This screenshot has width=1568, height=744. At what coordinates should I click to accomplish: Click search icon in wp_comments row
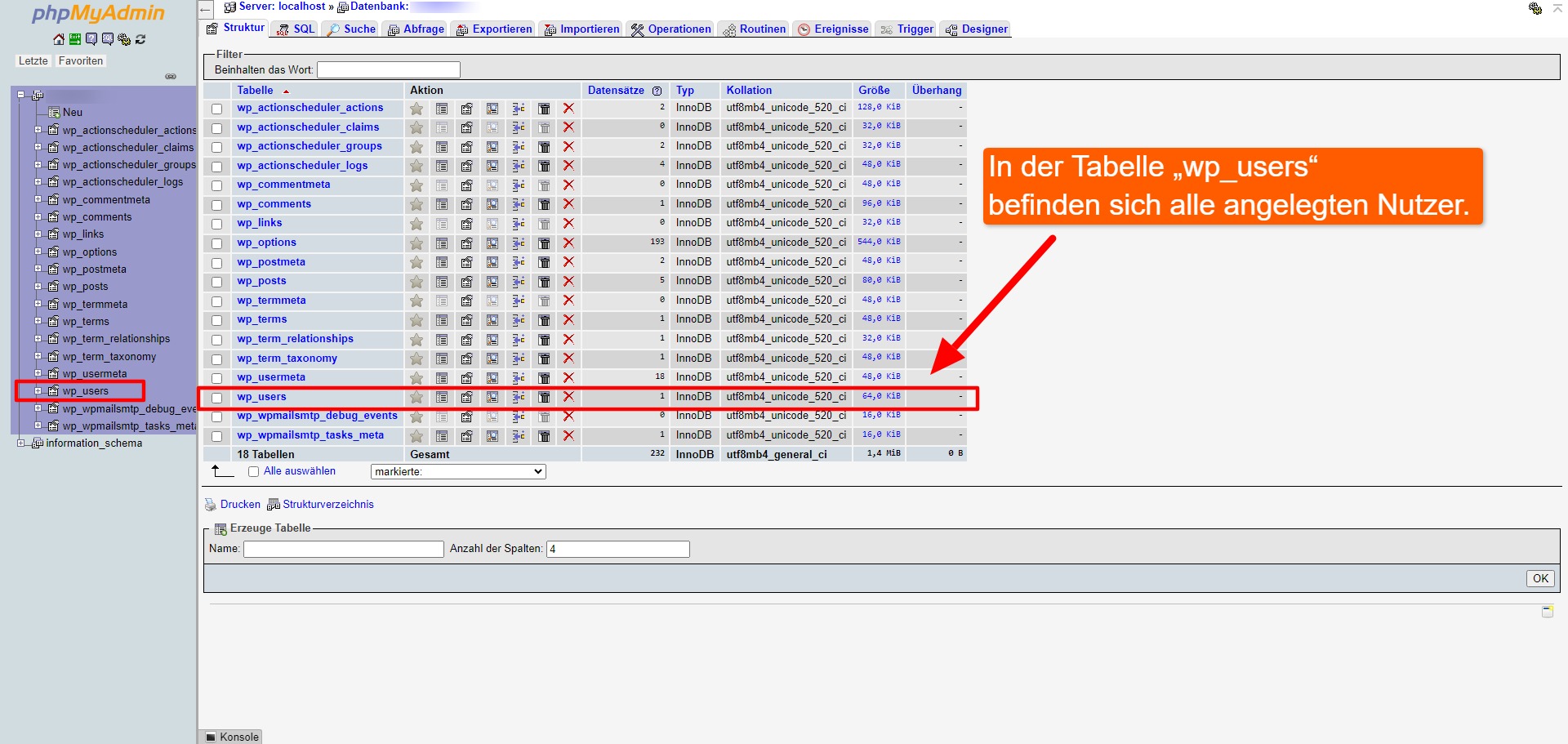point(492,204)
